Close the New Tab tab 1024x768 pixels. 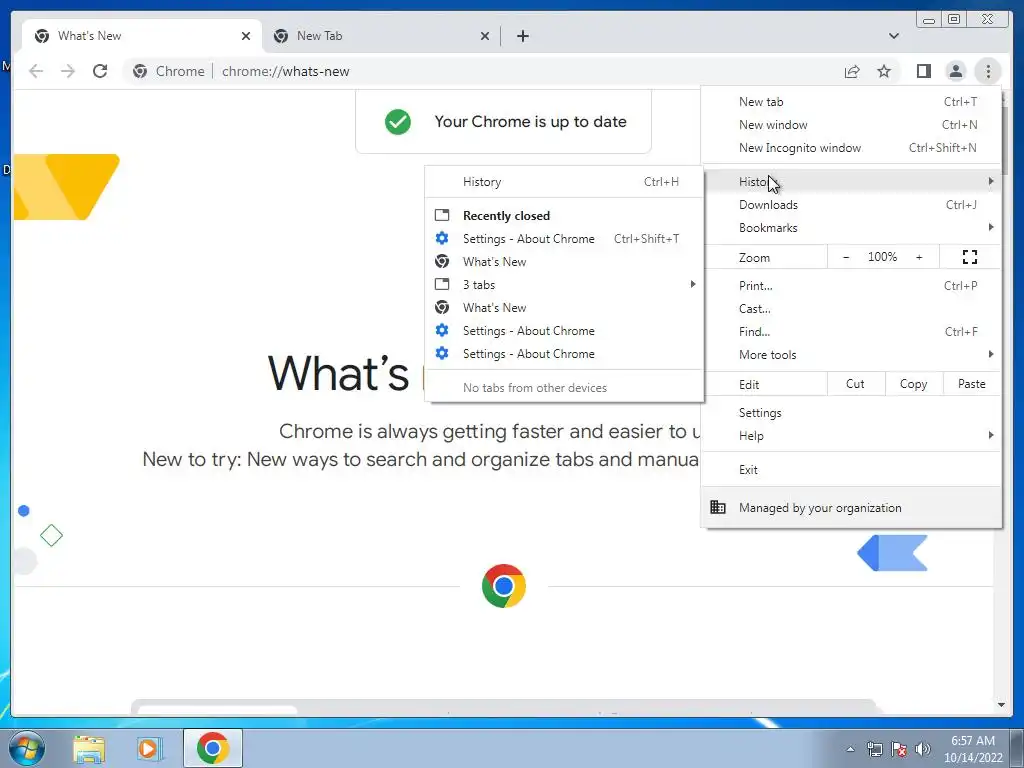pos(485,36)
